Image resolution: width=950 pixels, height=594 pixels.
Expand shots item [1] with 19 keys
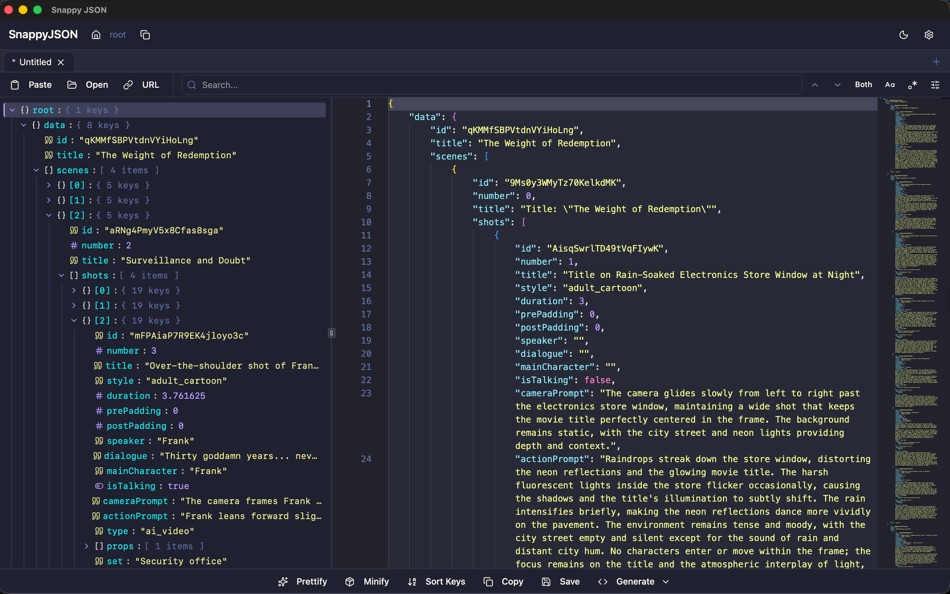pyautogui.click(x=74, y=305)
